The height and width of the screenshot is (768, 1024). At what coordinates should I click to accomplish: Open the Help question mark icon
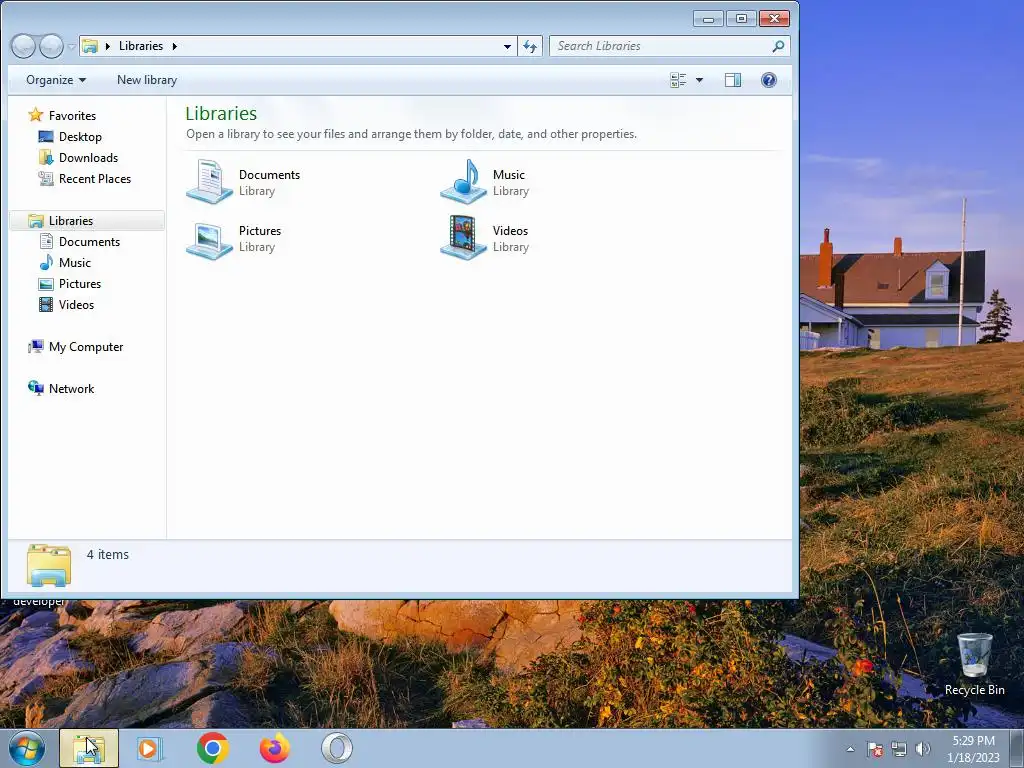pyautogui.click(x=769, y=80)
